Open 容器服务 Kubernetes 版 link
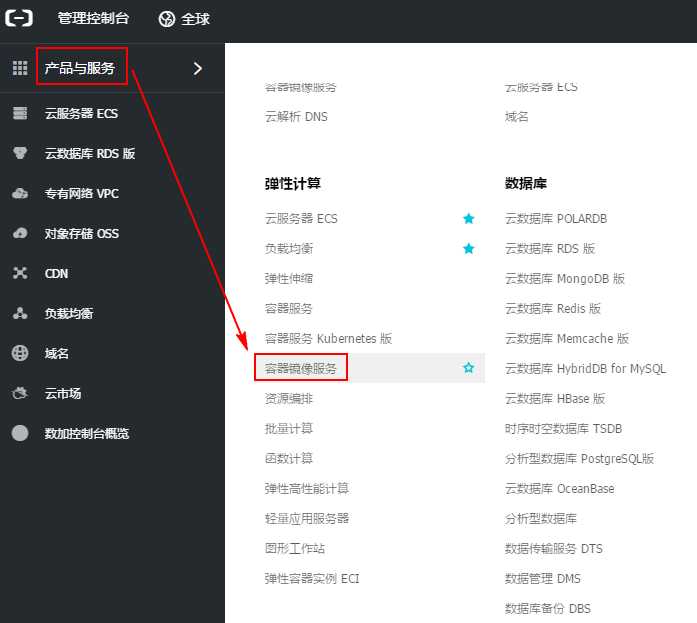The width and height of the screenshot is (697, 623). point(328,339)
